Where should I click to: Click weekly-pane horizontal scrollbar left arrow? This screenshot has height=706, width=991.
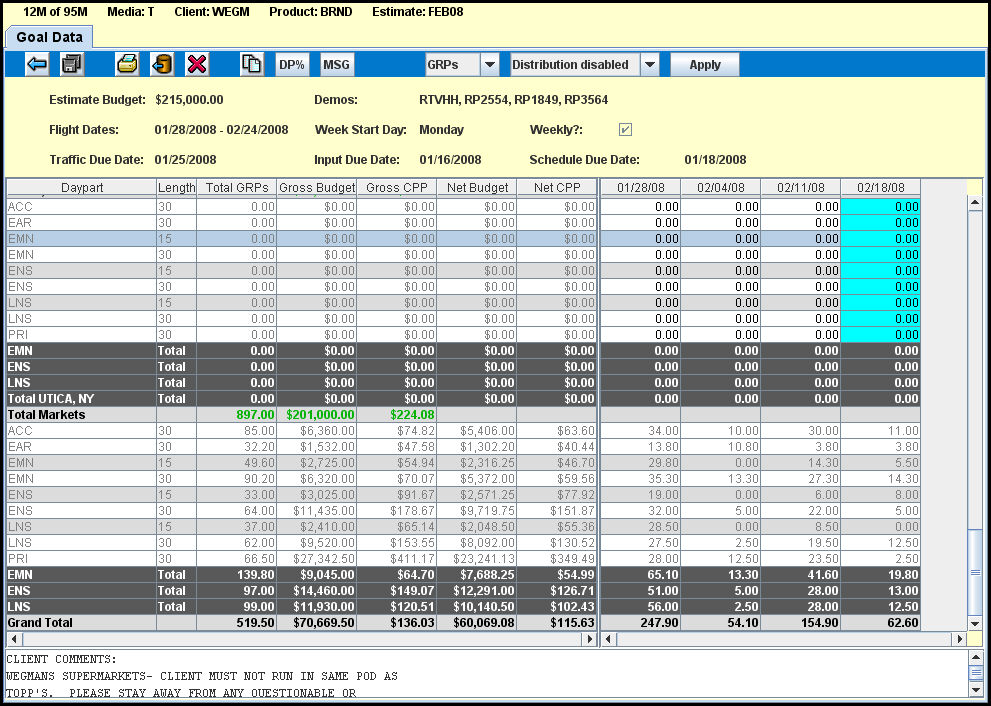(x=609, y=639)
